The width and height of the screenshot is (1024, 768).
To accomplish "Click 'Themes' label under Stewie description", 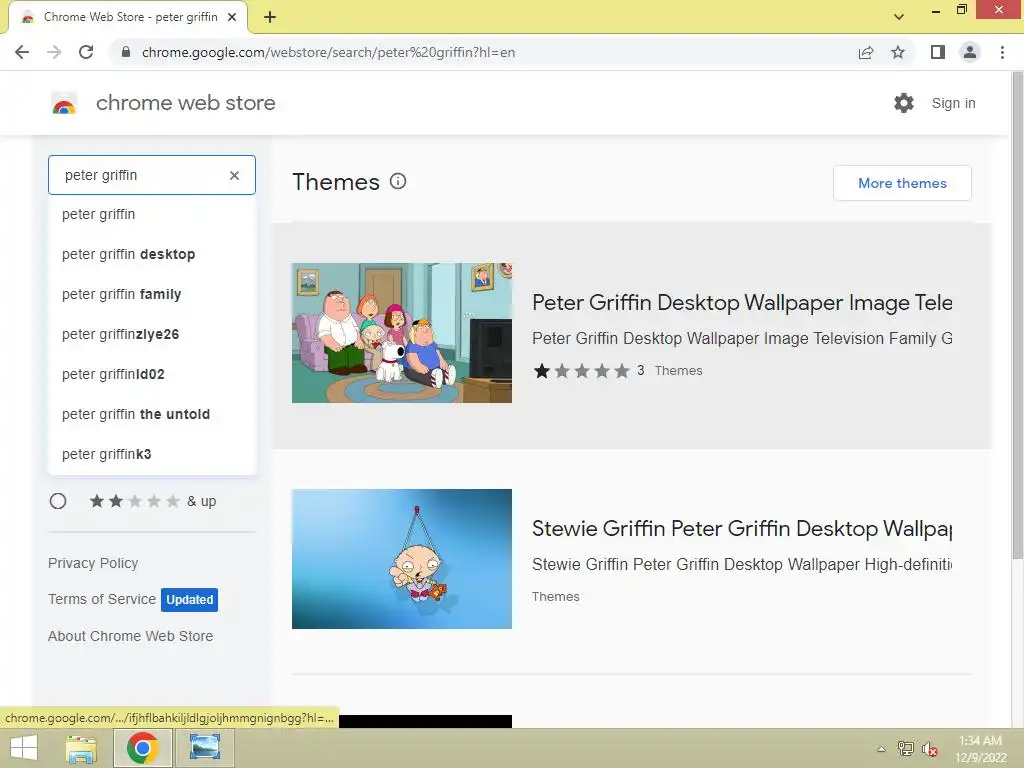I will (x=555, y=596).
